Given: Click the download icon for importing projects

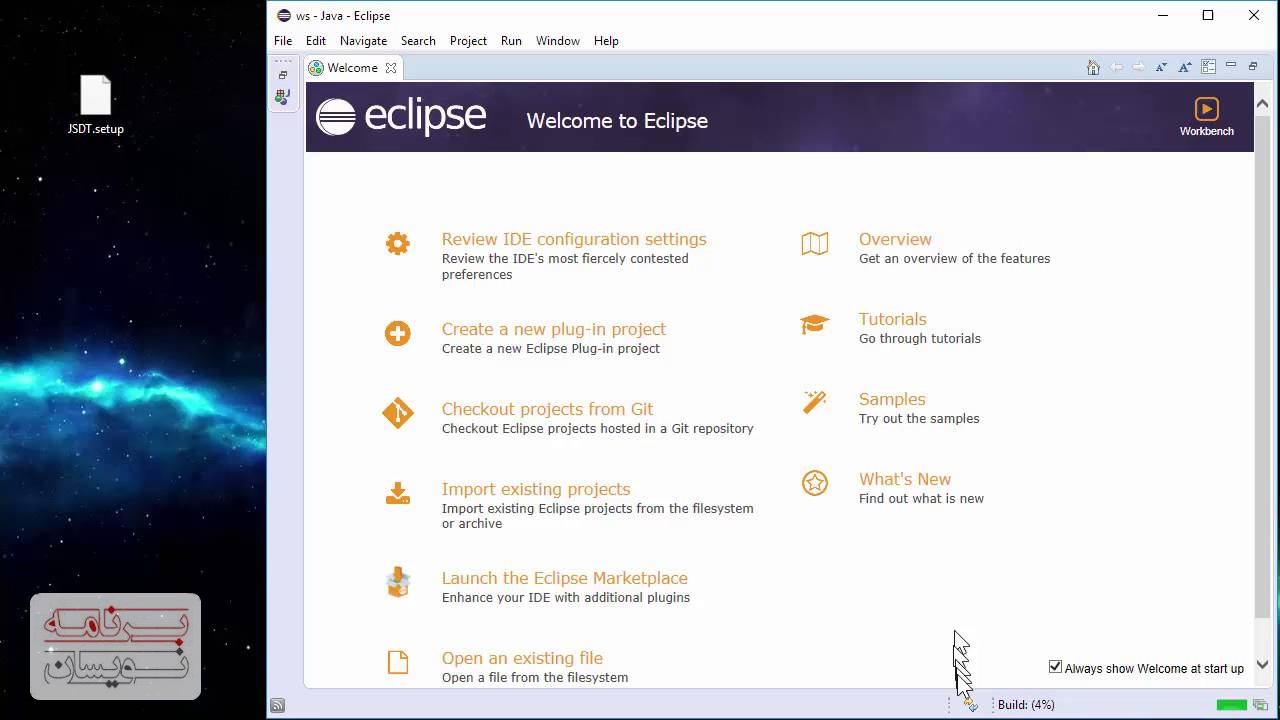Looking at the screenshot, I should pyautogui.click(x=398, y=493).
